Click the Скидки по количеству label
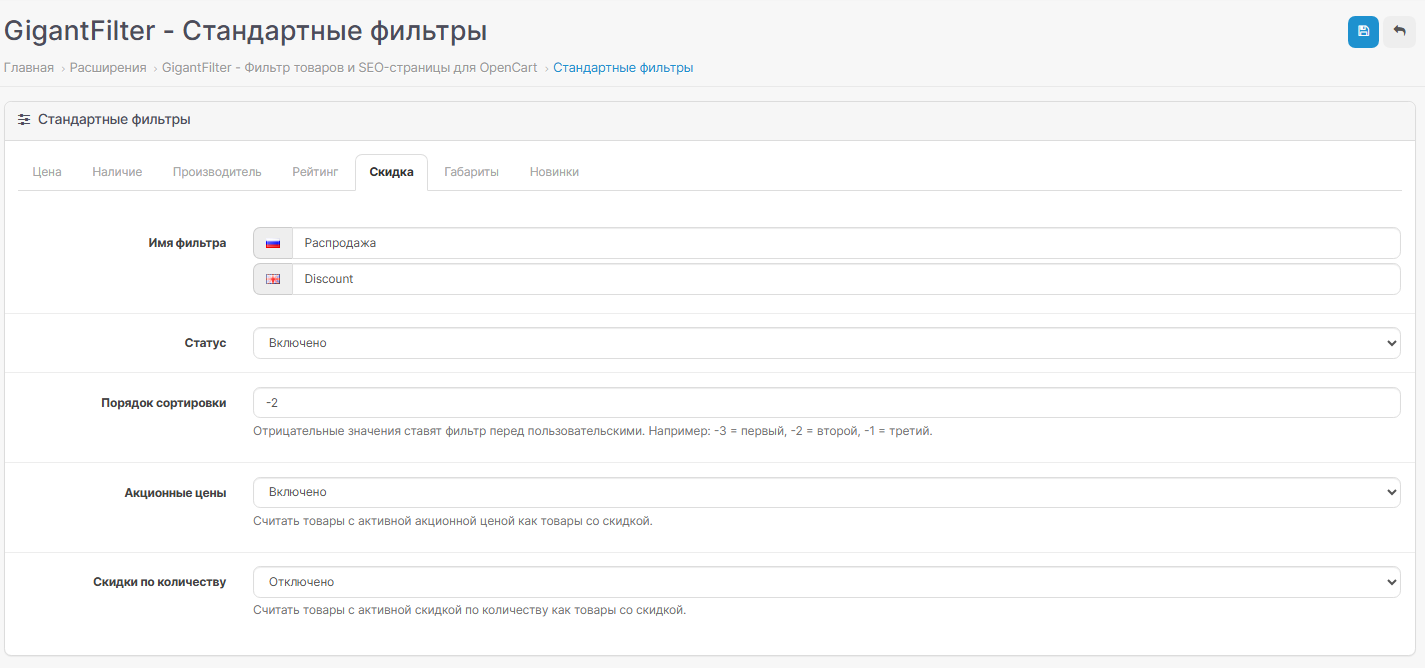The height and width of the screenshot is (668, 1425). coord(160,582)
